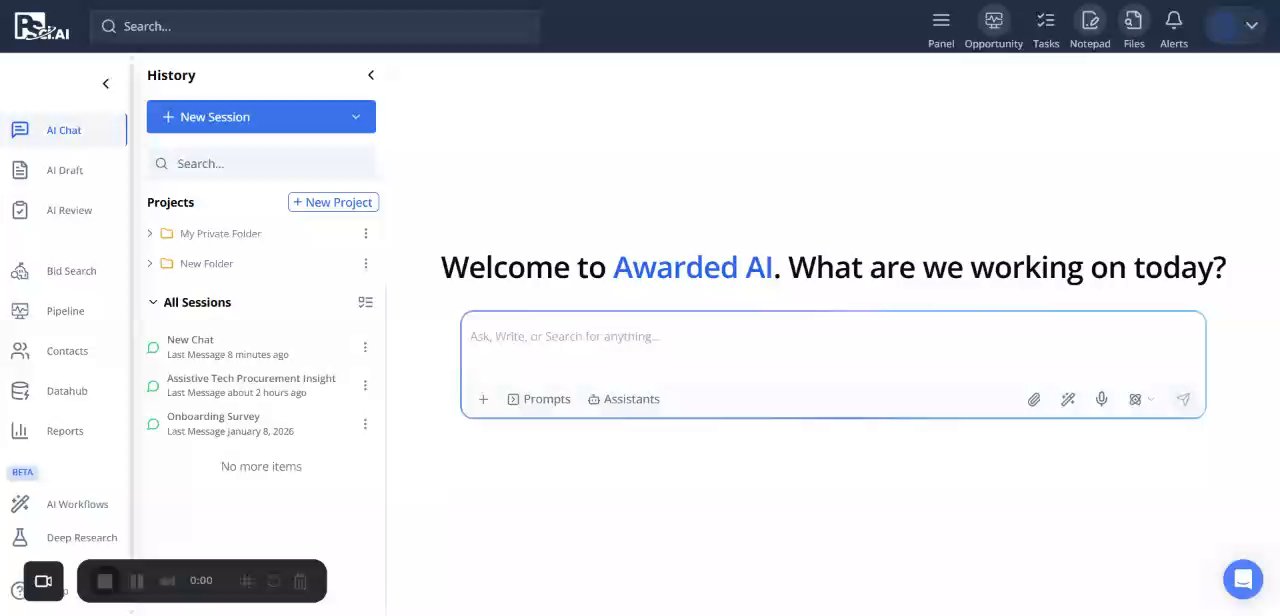The width and height of the screenshot is (1280, 616).
Task: Click the Reports bar chart icon
Action: (x=20, y=431)
